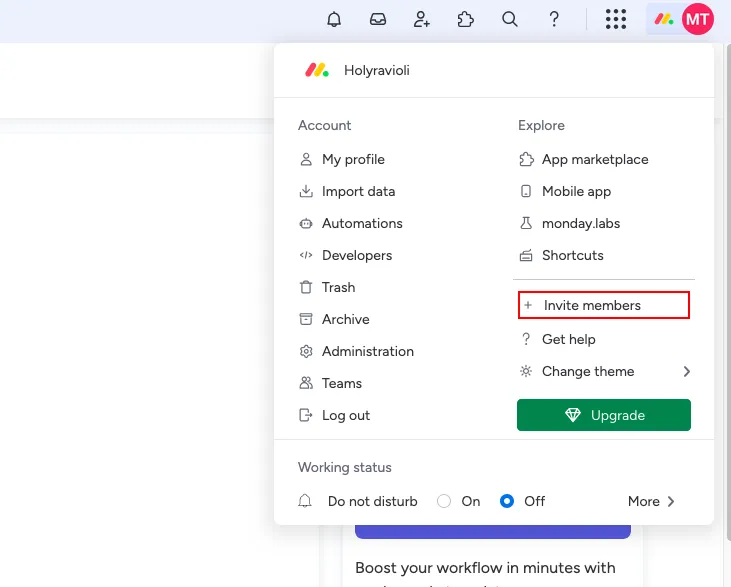Choose Log out from the menu
731x587 pixels.
coord(345,415)
